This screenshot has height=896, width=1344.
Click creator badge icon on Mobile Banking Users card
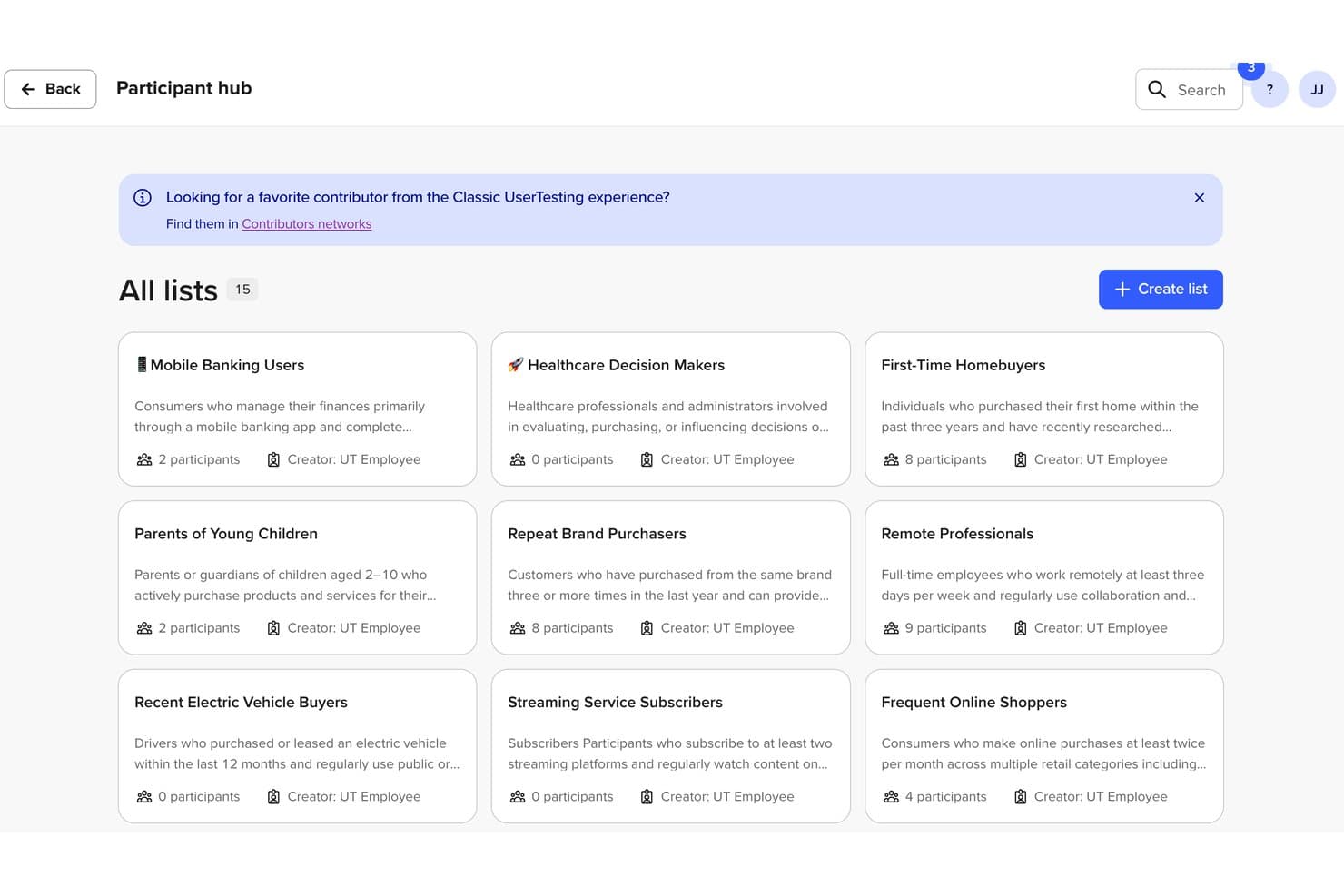273,459
